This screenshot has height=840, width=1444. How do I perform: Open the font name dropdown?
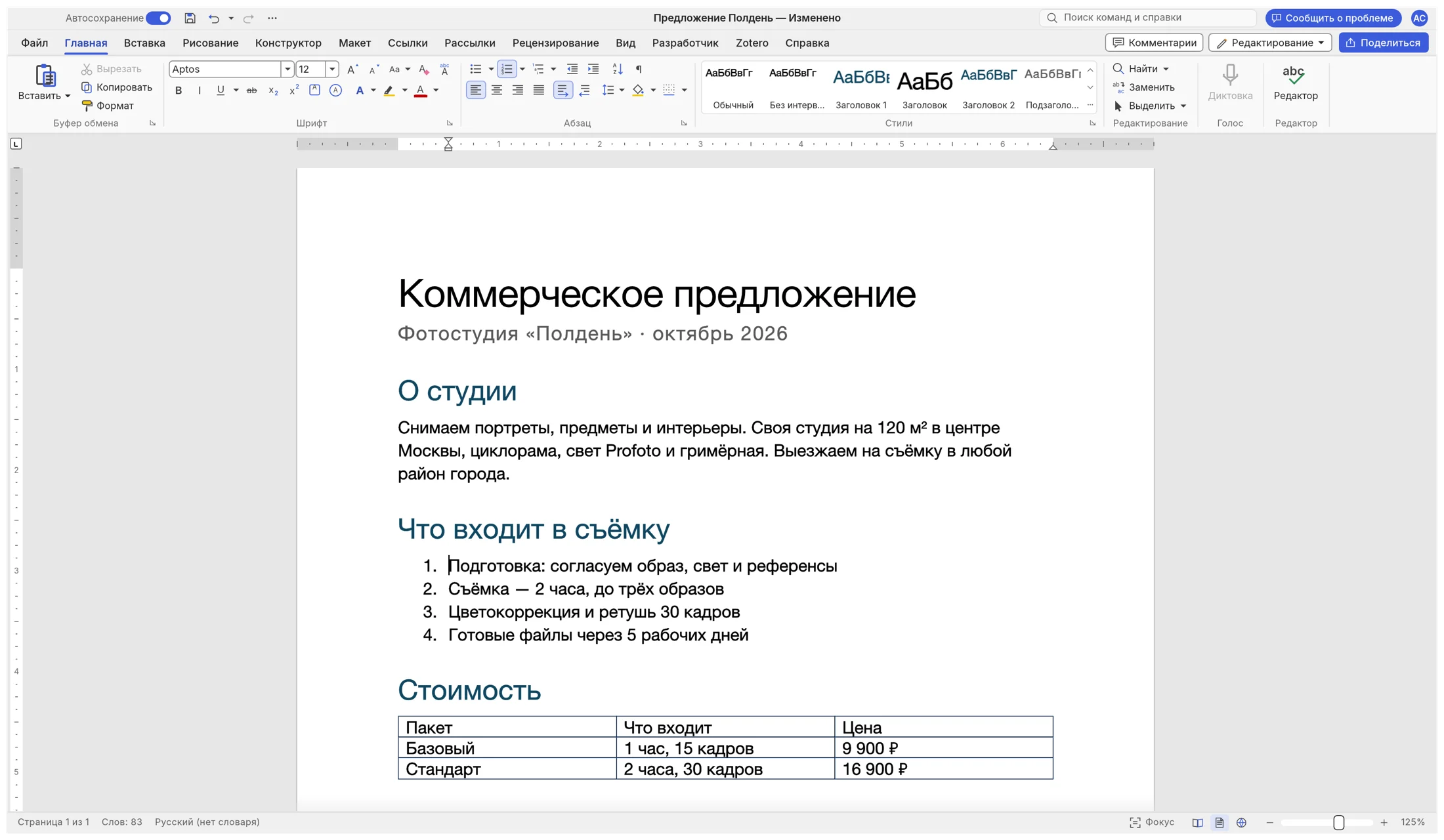coord(287,69)
